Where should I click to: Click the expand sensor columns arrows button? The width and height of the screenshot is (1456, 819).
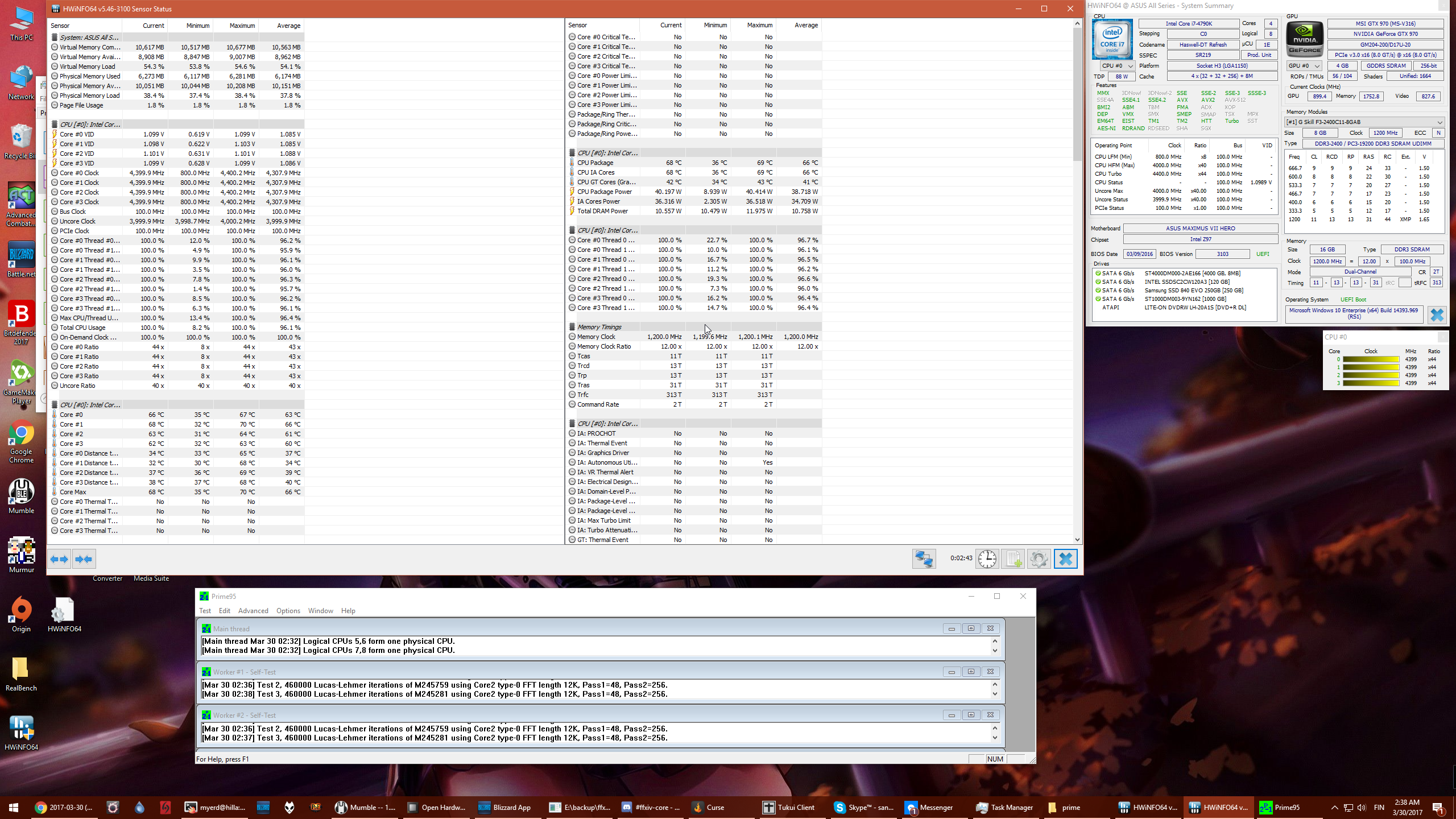click(x=59, y=559)
